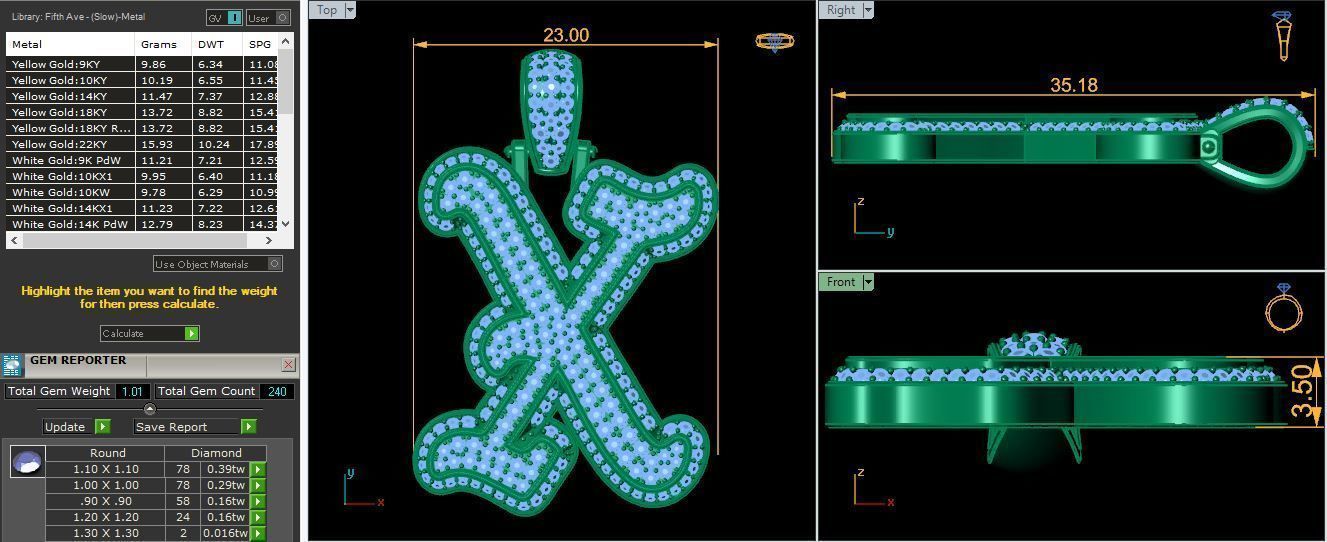The height and width of the screenshot is (542, 1327).
Task: Select the Yellow Gold:14KY row
Action: [142, 96]
